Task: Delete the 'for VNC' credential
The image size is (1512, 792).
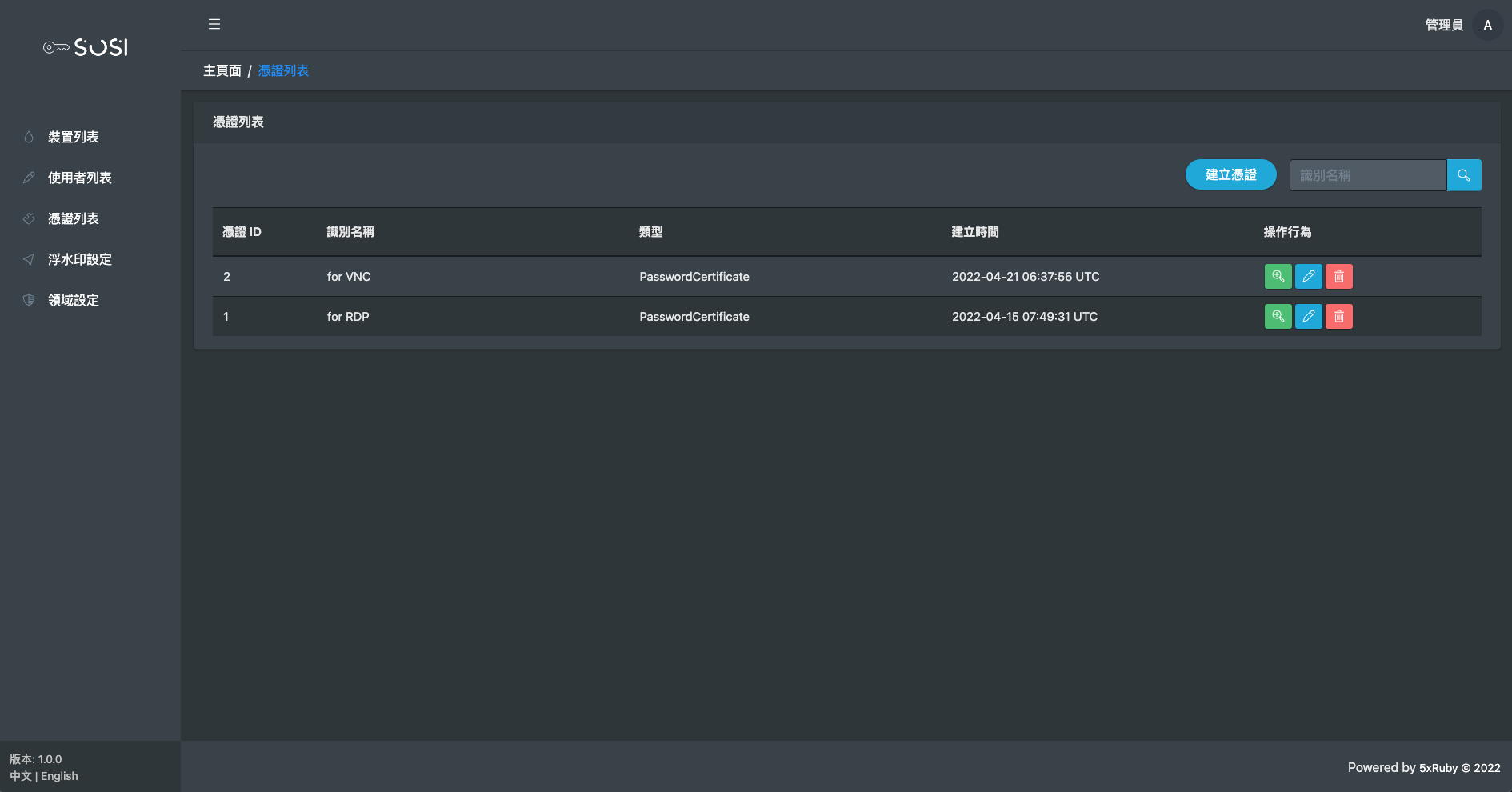Action: [1338, 277]
